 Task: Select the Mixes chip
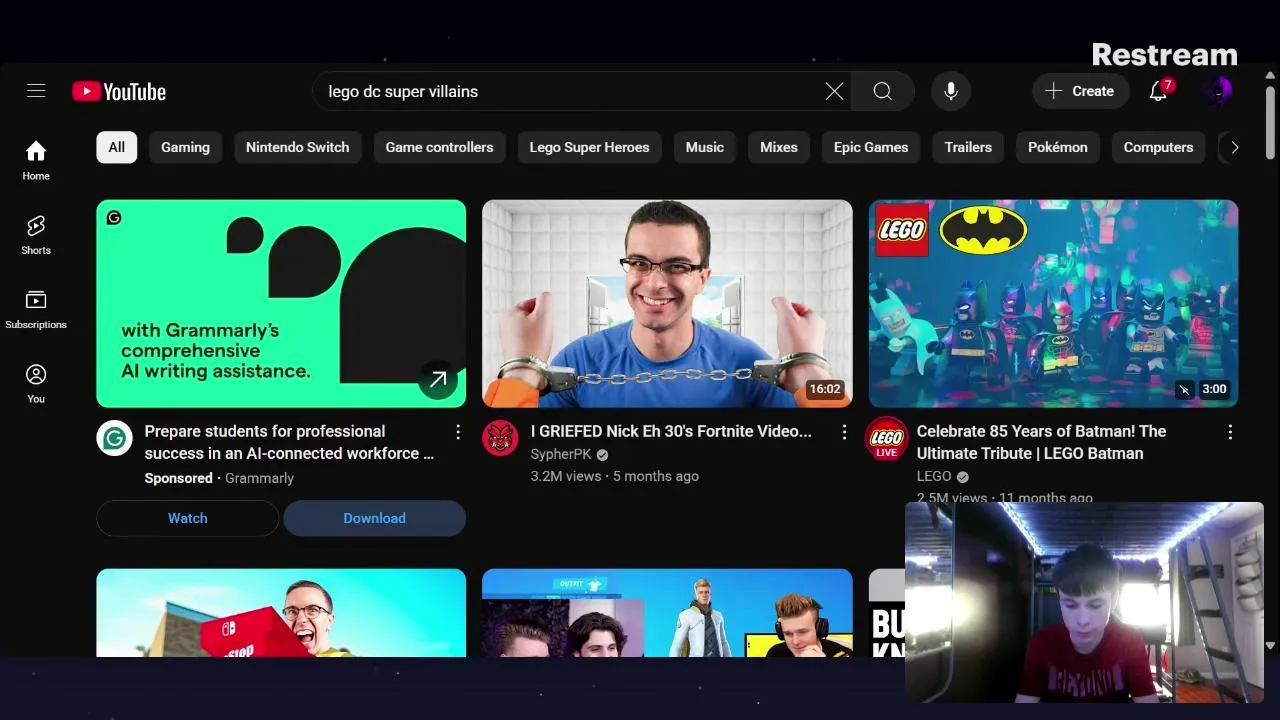point(779,147)
